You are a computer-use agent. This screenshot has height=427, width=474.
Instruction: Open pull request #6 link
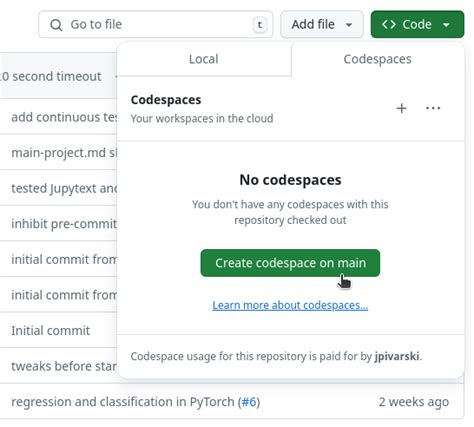249,402
